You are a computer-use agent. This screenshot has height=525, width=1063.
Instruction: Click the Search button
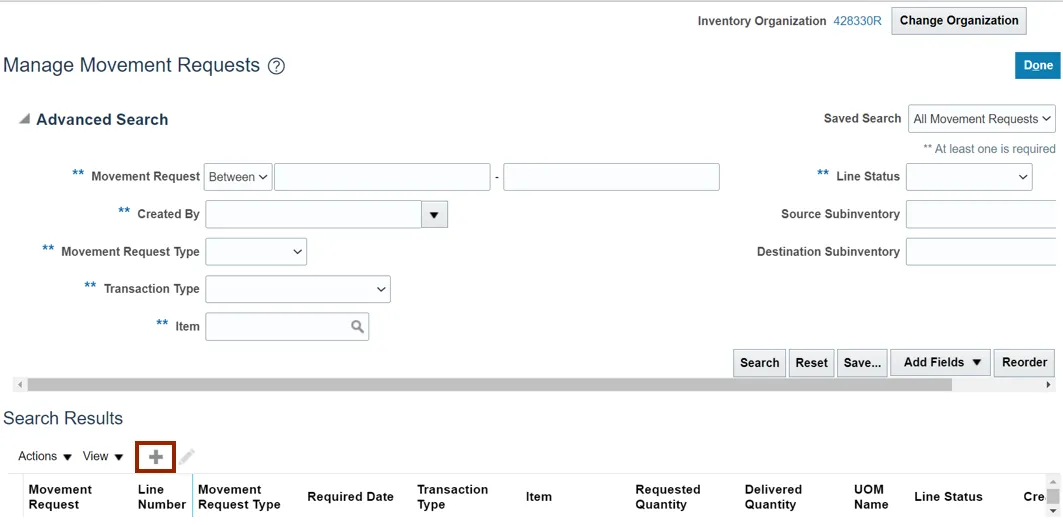(759, 363)
